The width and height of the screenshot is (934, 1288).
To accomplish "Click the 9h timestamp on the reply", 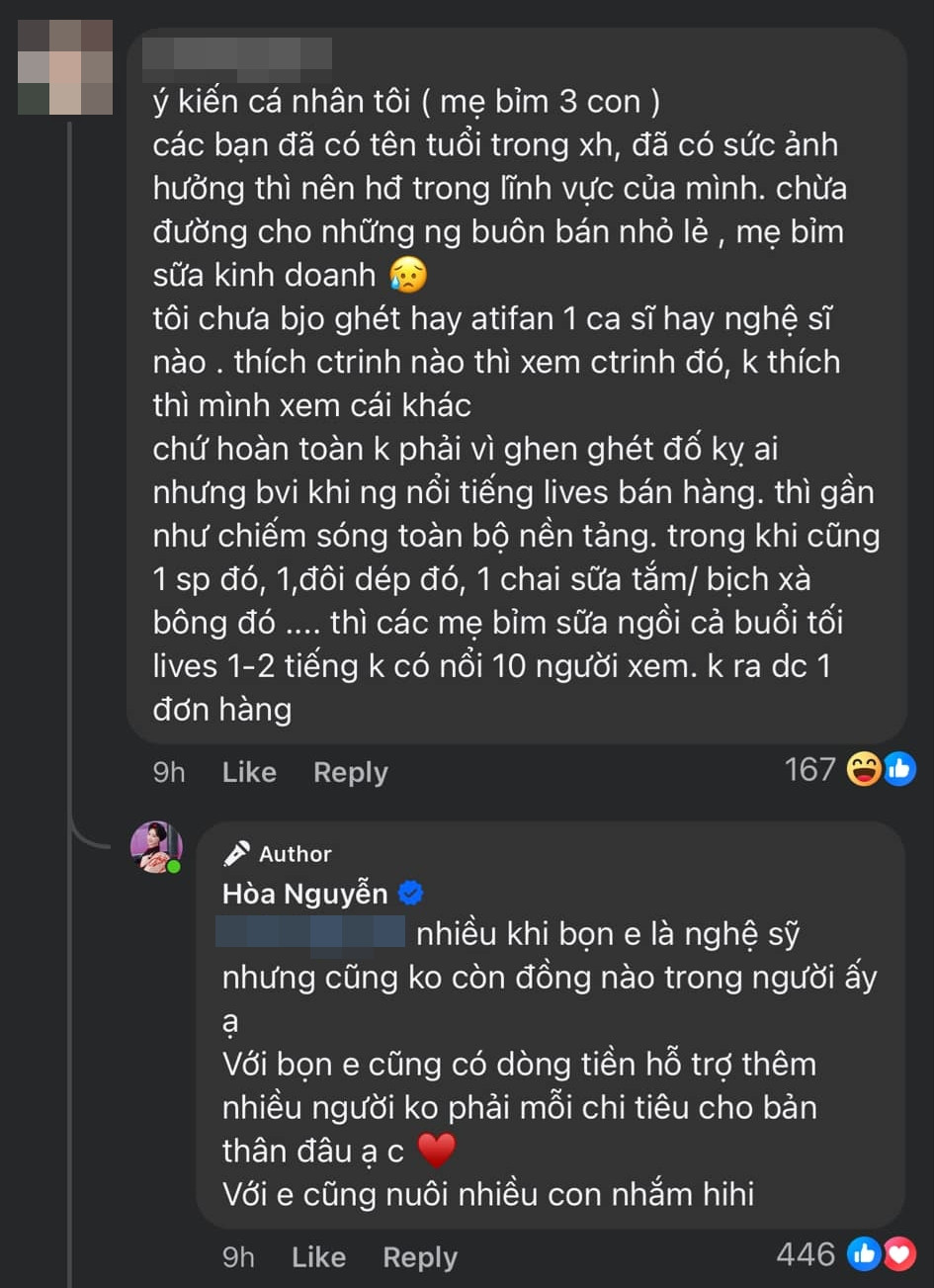I will coord(238,1256).
